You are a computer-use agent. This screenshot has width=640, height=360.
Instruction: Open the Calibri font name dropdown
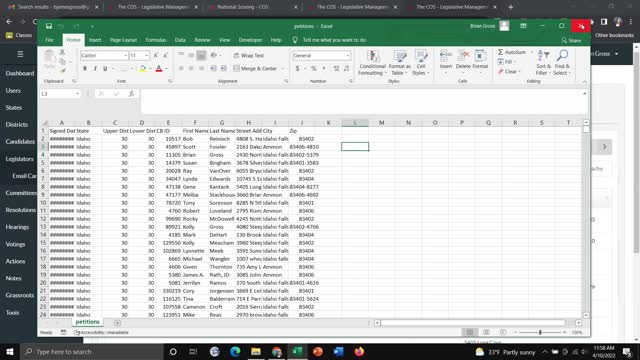125,56
